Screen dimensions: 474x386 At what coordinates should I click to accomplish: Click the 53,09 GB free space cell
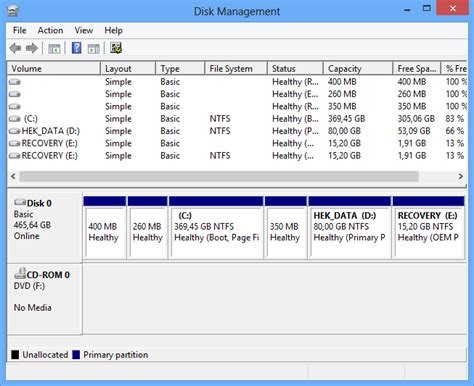coord(414,131)
